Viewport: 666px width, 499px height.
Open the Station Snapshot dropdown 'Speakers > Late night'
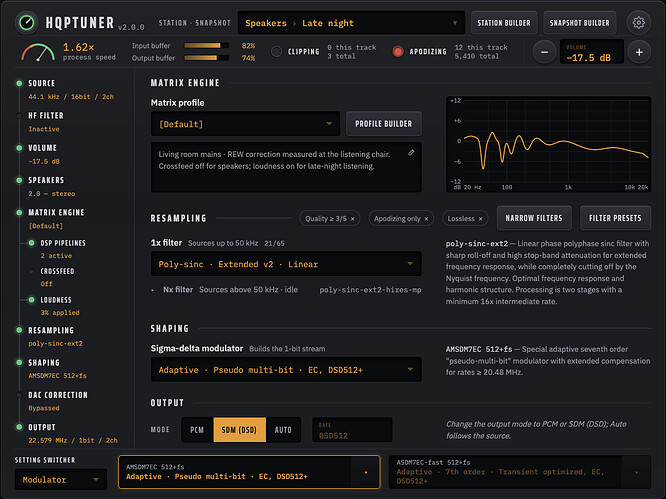[351, 23]
